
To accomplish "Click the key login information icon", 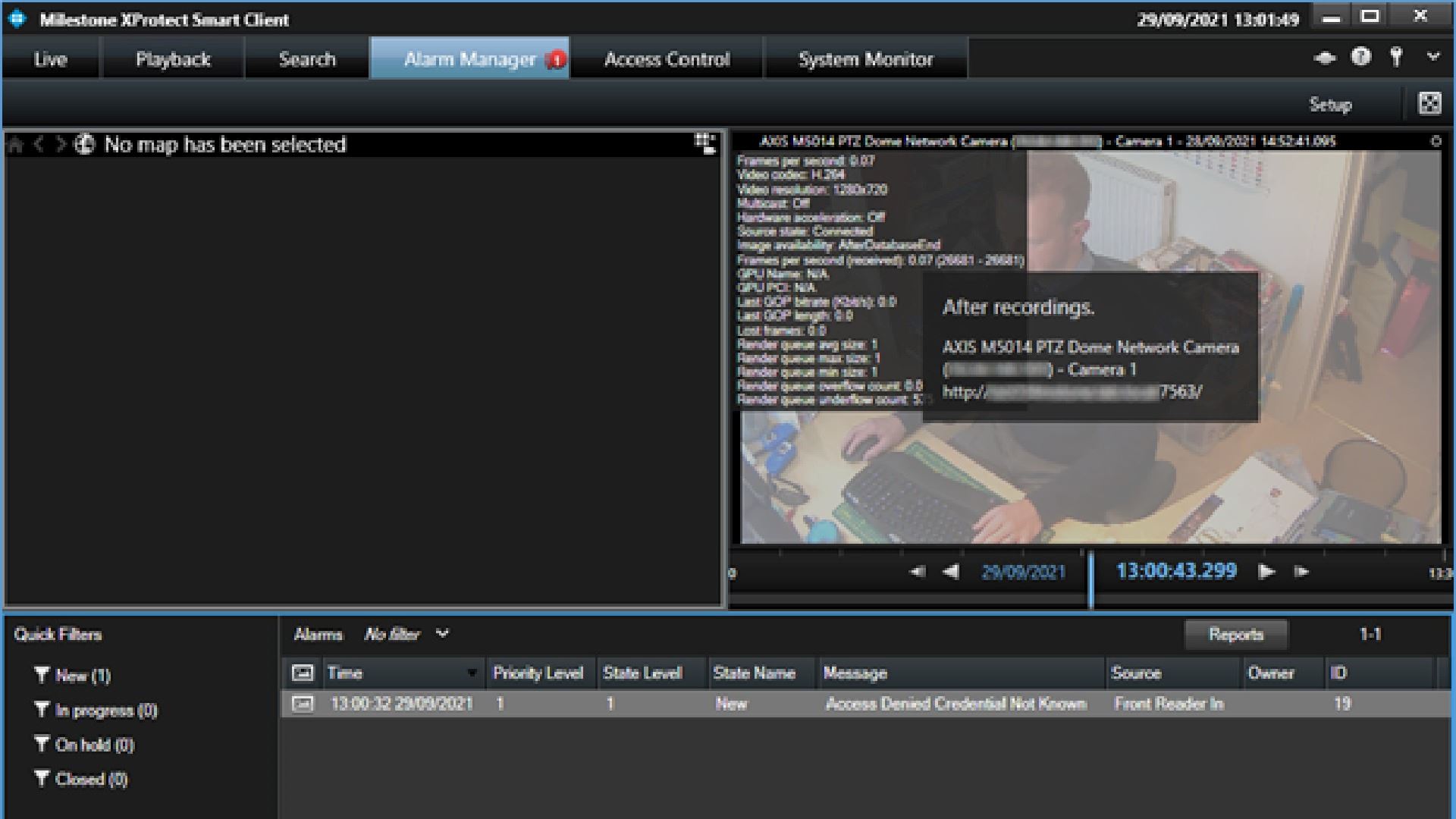I will 1396,57.
